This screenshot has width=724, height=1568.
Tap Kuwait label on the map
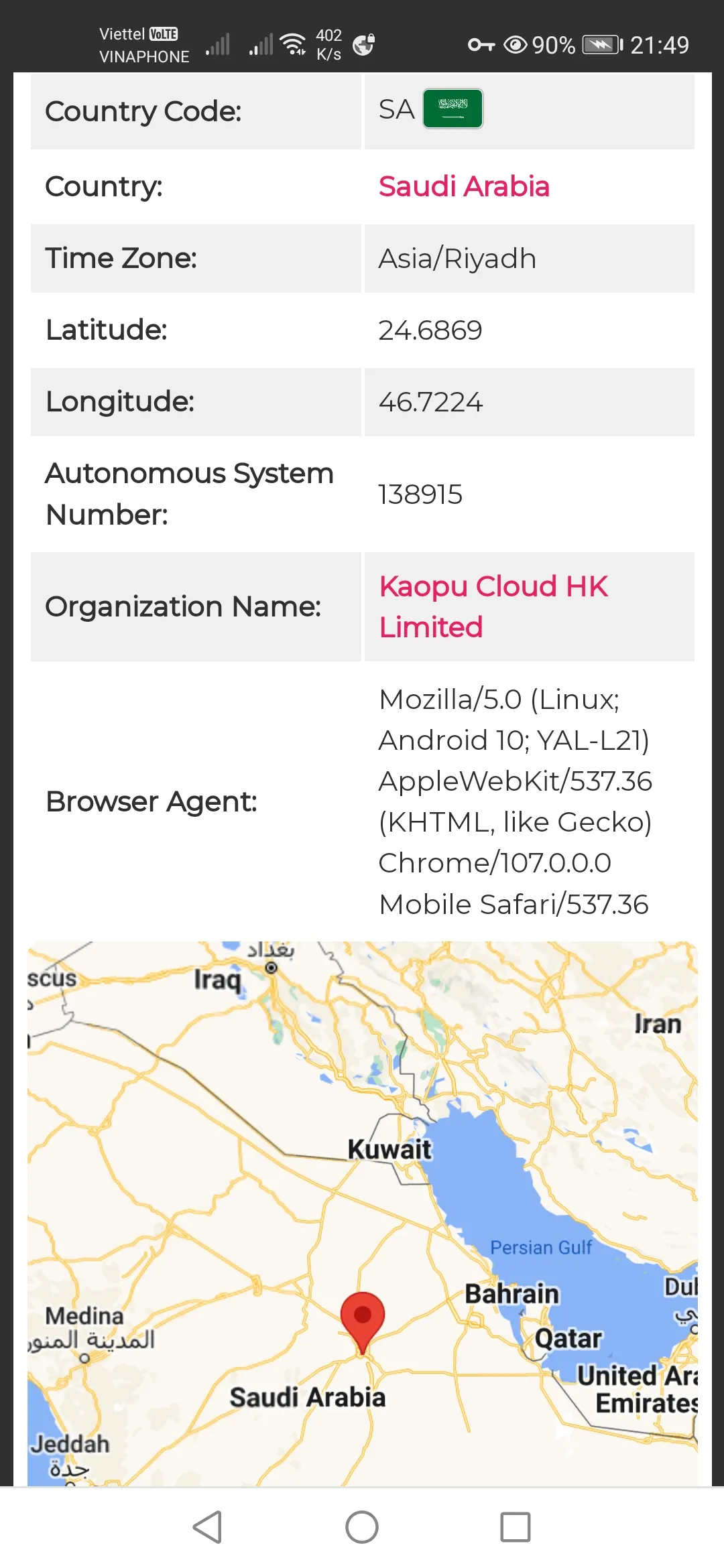coord(389,1149)
